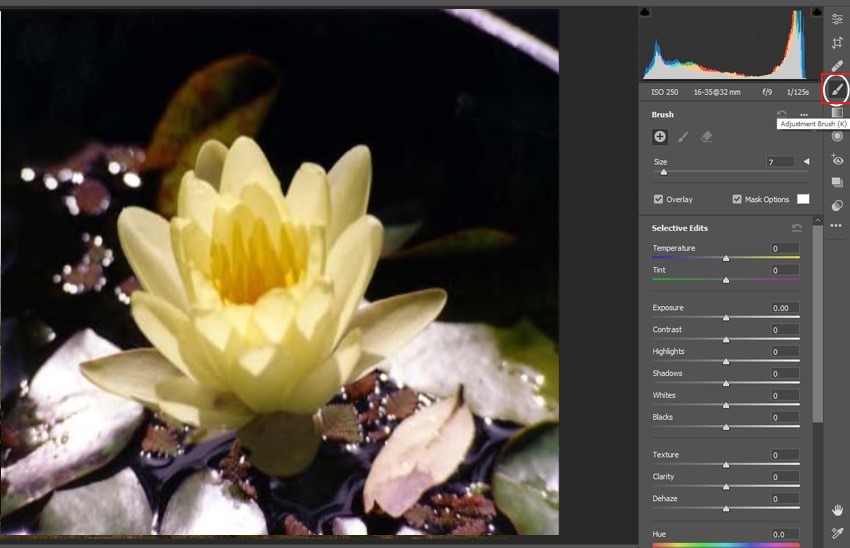Click the Exposure value field
The height and width of the screenshot is (548, 850).
point(784,308)
